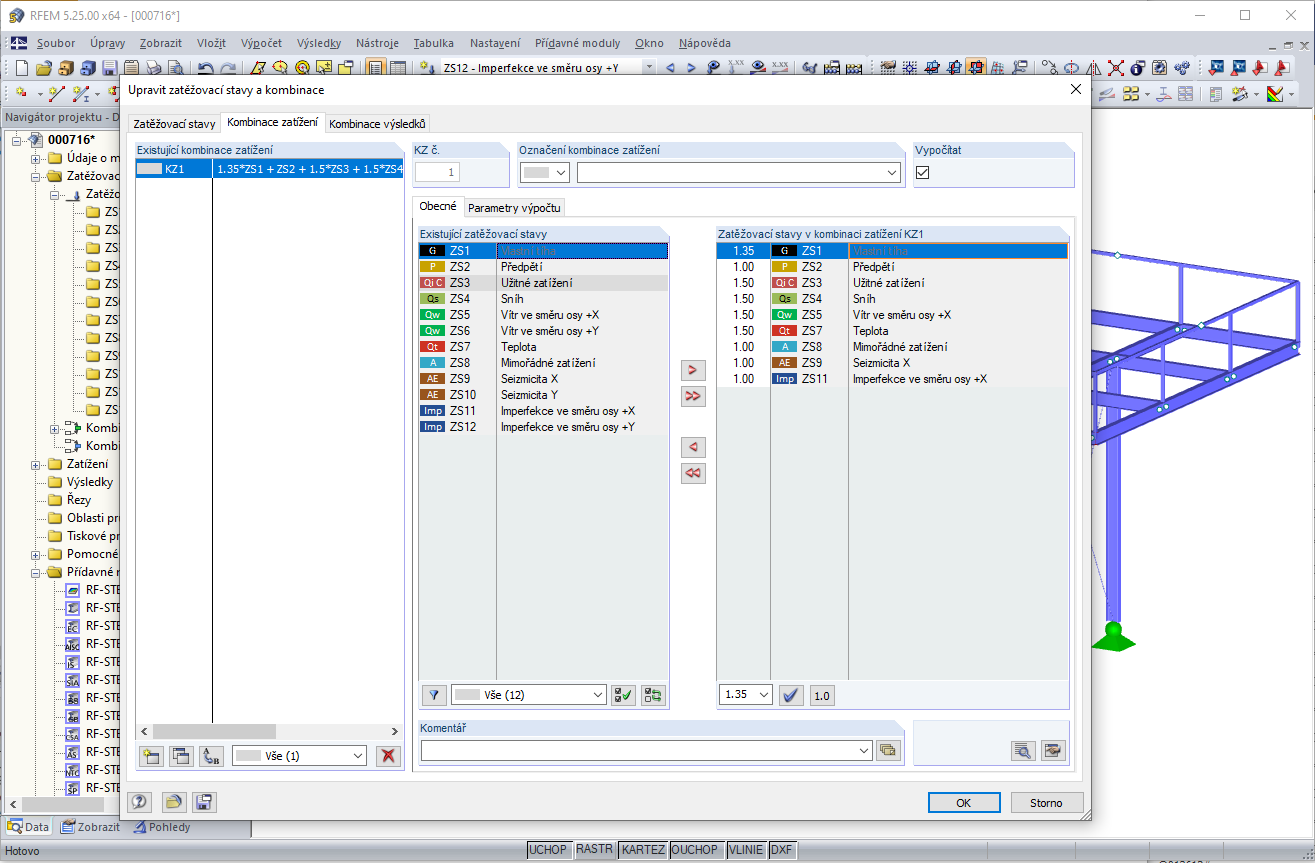Add all load cases to combination
This screenshot has height=863, width=1315.
692,396
